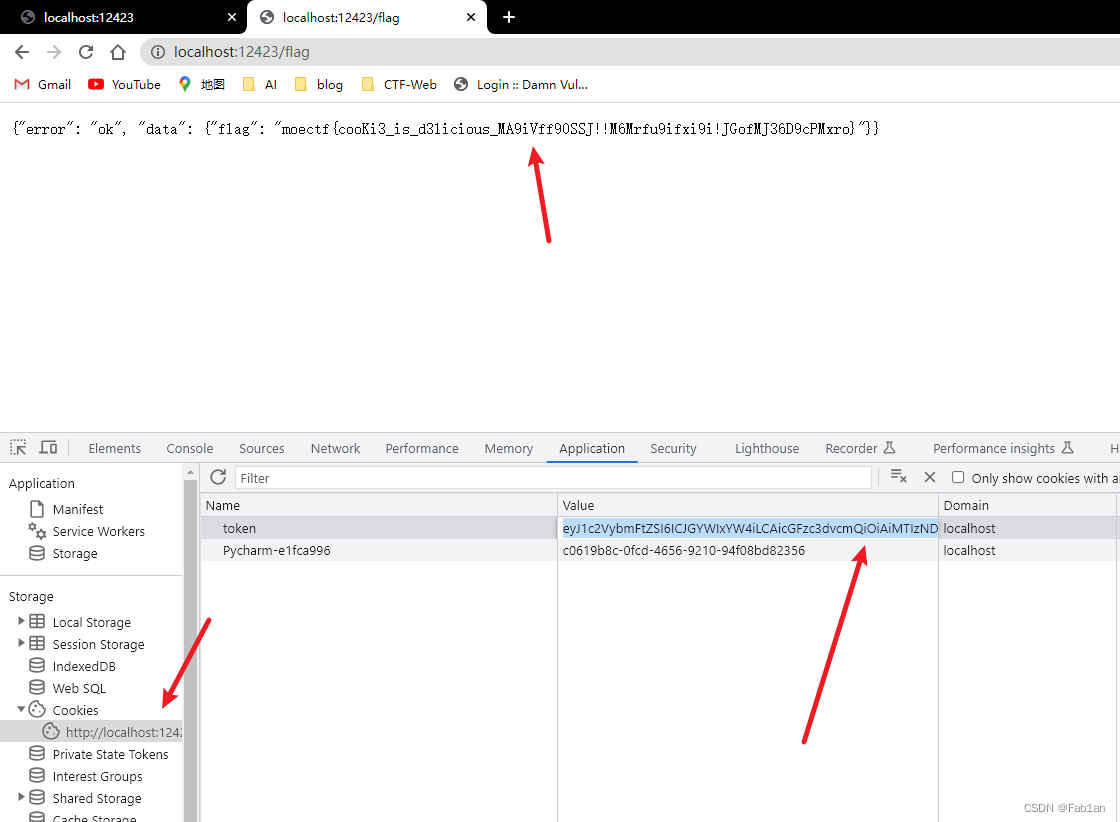Select IndexedDB in storage tree
Image resolution: width=1120 pixels, height=822 pixels.
pyautogui.click(x=84, y=666)
